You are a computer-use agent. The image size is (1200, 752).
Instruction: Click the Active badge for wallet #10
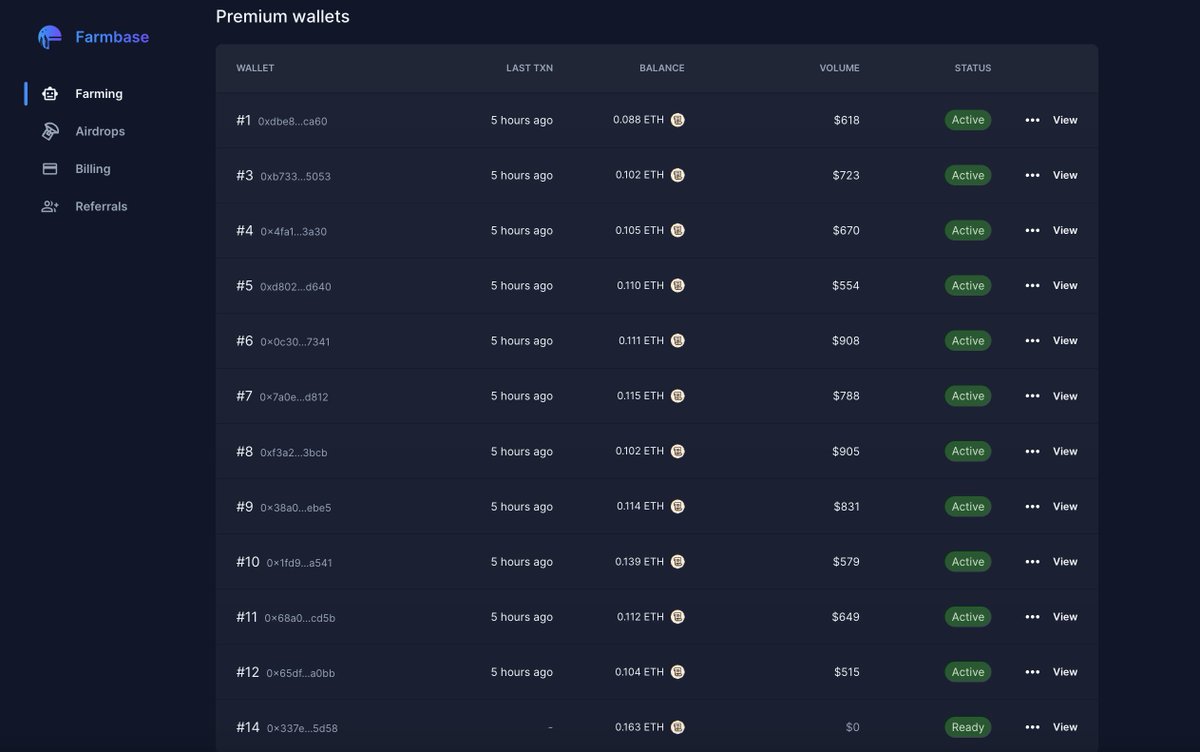tap(968, 562)
